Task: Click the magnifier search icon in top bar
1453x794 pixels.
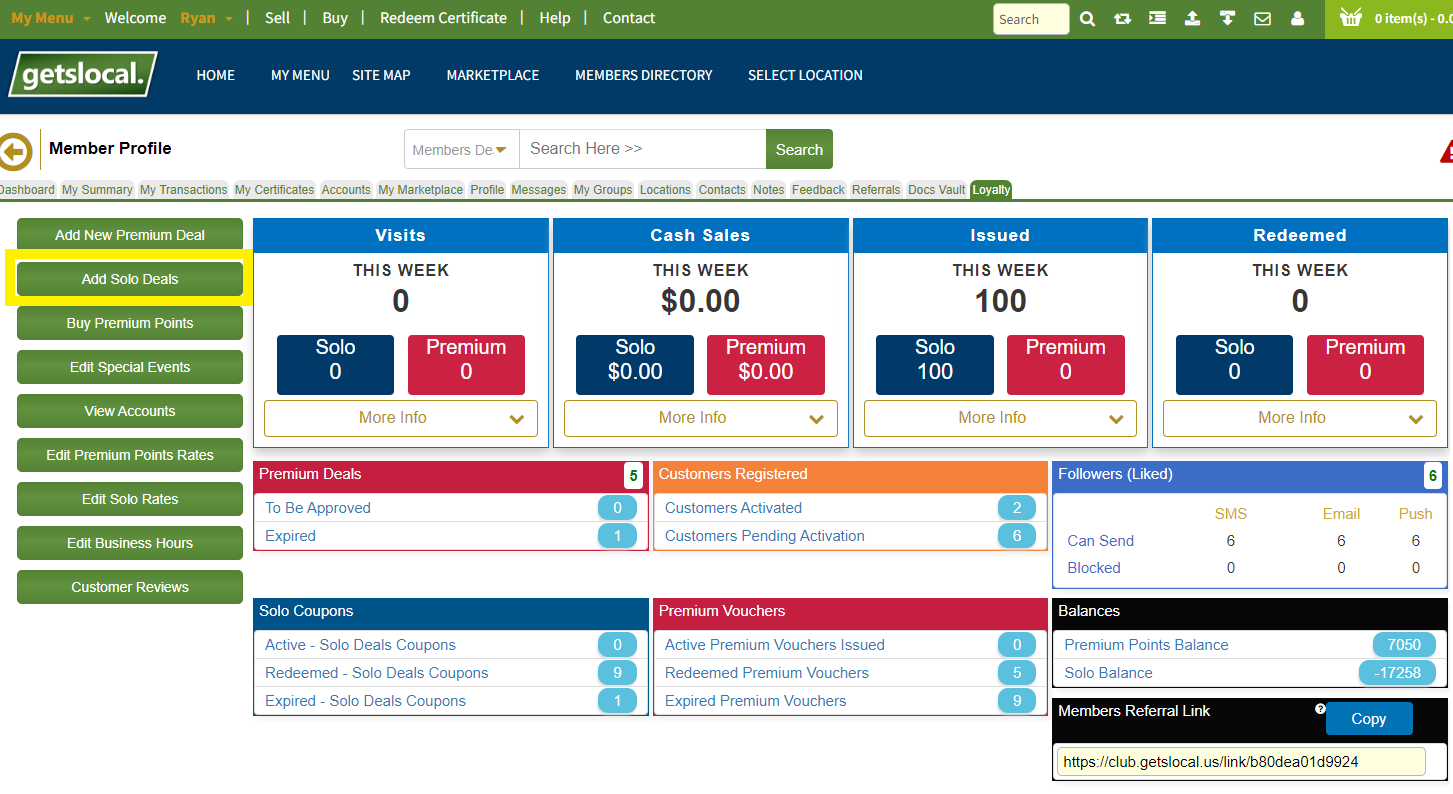Action: coord(1087,18)
